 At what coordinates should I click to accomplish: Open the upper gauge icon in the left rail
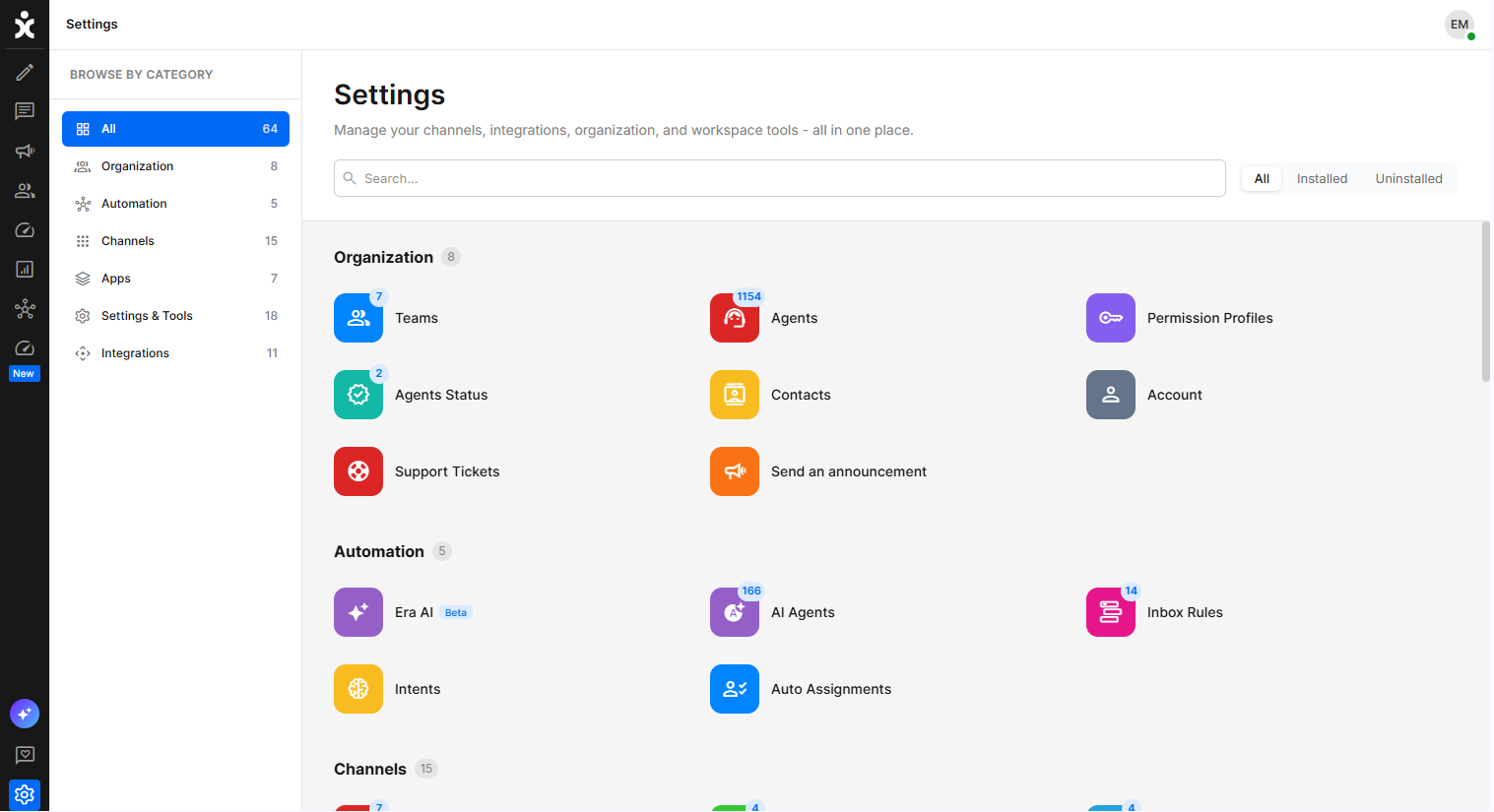click(25, 230)
